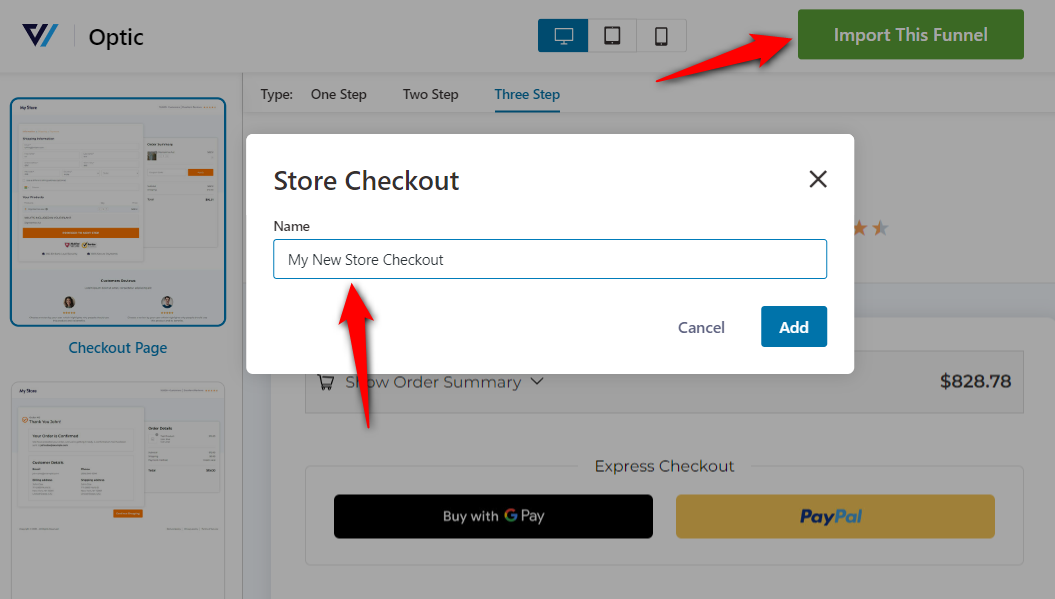Expand Show Order Summary chevron
The width and height of the screenshot is (1055, 599).
pyautogui.click(x=536, y=381)
